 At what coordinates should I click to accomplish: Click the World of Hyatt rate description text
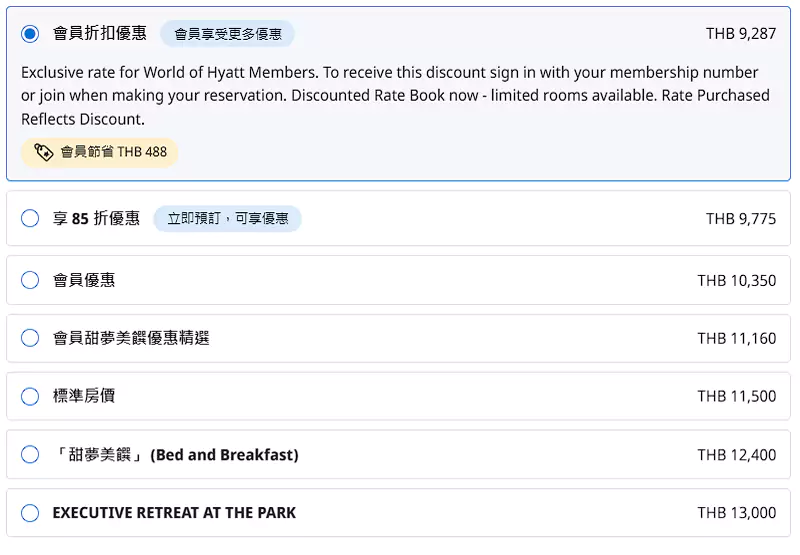point(395,95)
